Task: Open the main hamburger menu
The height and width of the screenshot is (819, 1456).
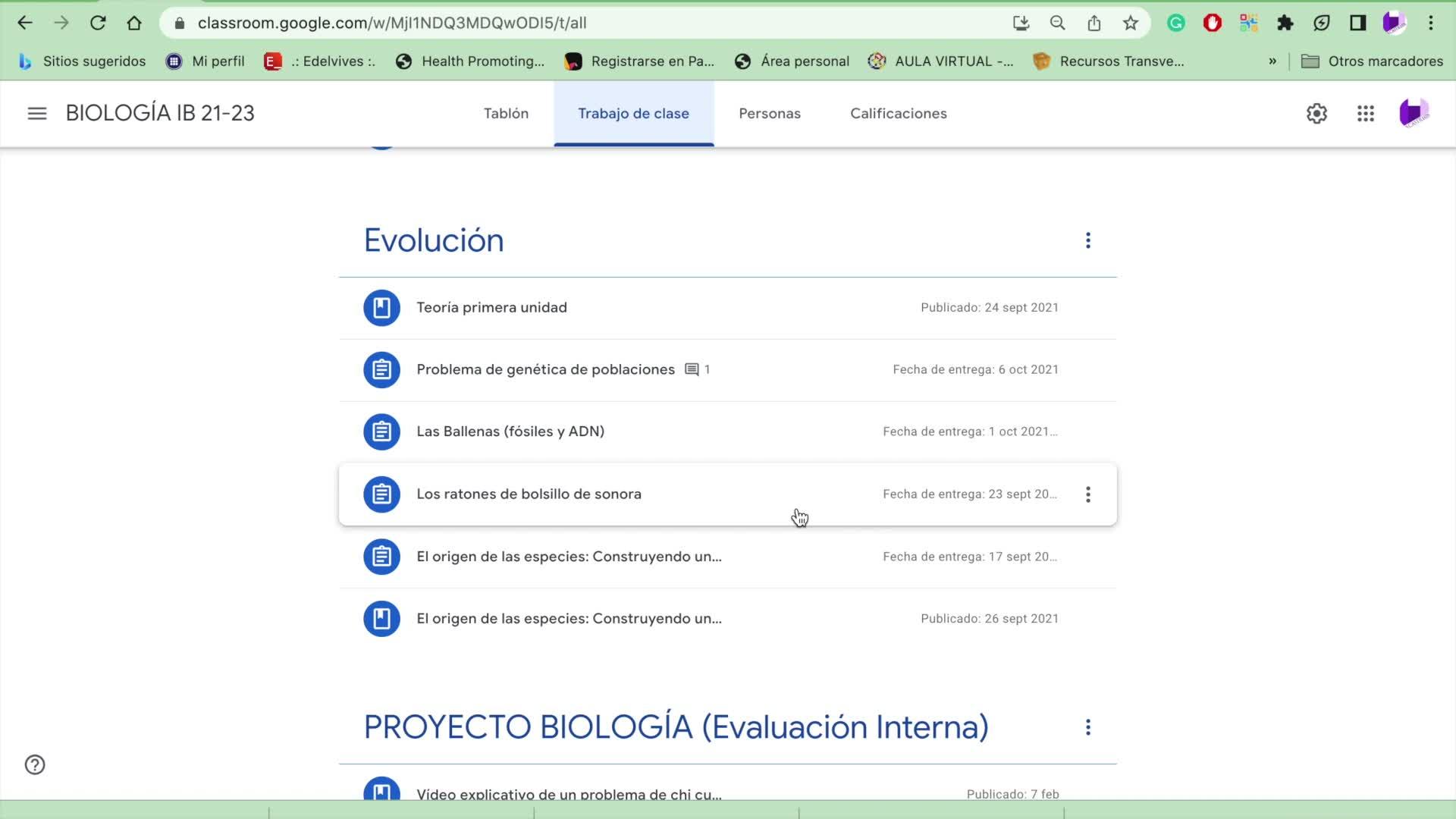Action: pos(36,114)
